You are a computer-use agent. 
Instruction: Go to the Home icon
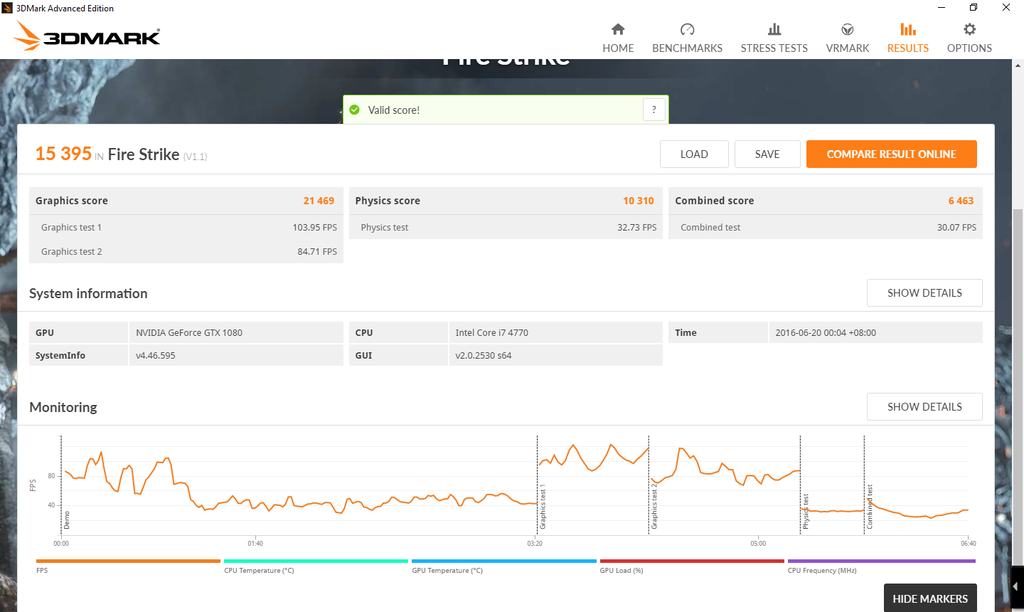[x=618, y=29]
